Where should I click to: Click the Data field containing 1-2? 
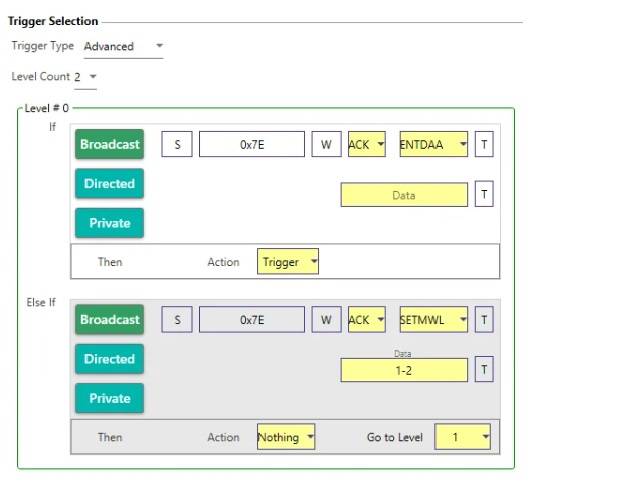point(404,370)
